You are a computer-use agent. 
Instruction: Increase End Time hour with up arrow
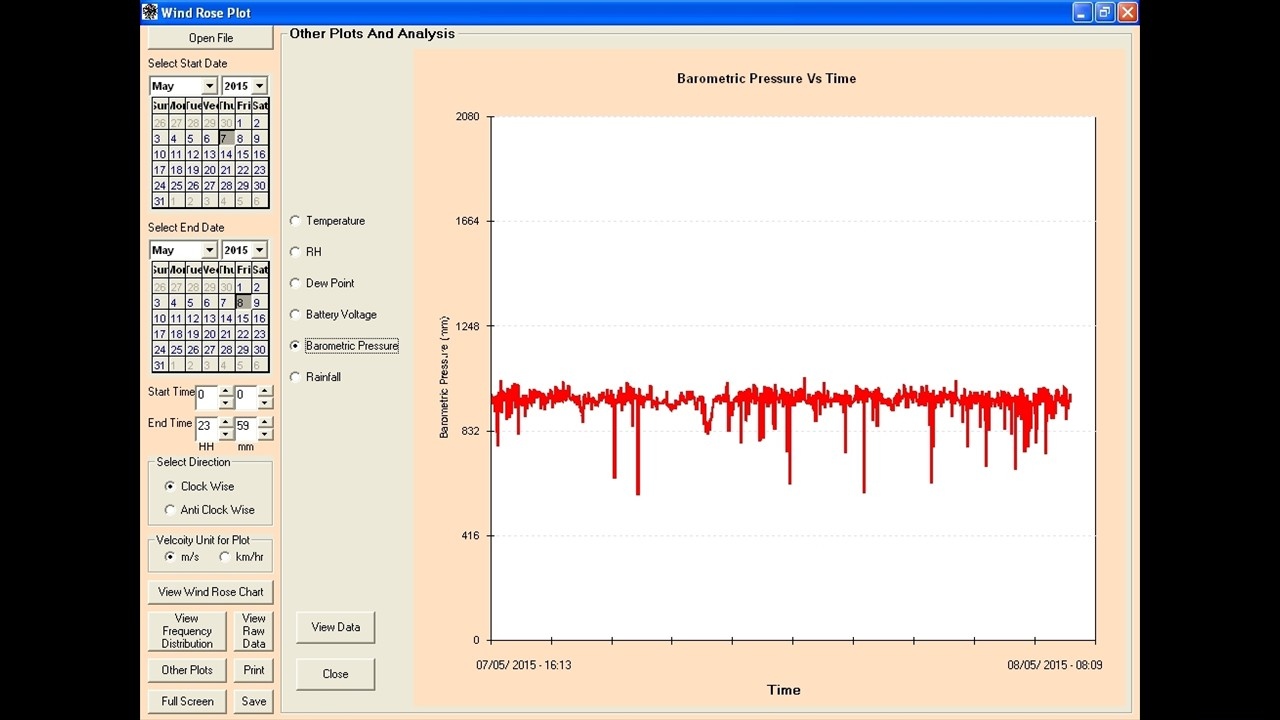[x=225, y=422]
